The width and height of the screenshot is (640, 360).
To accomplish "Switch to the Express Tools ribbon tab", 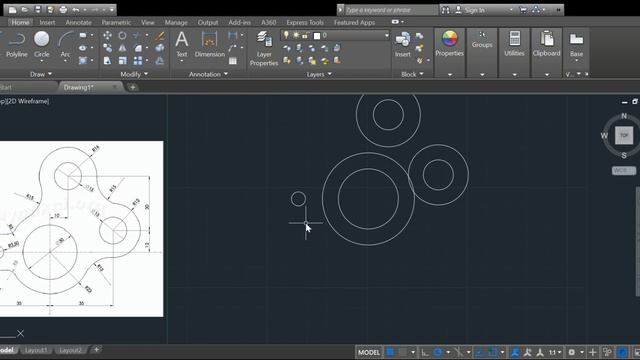I will click(305, 22).
